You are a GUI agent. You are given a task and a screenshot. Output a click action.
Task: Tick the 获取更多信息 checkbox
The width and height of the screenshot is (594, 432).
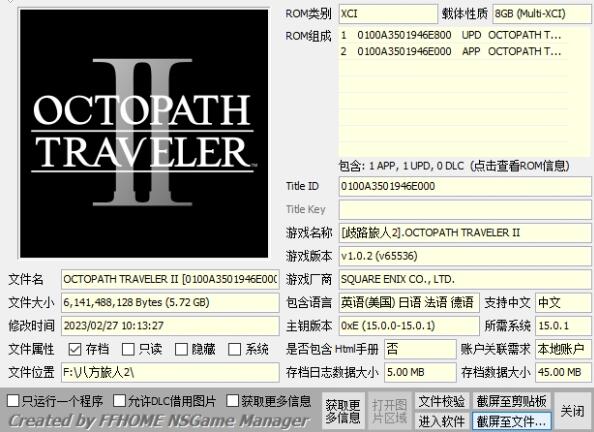coord(232,401)
